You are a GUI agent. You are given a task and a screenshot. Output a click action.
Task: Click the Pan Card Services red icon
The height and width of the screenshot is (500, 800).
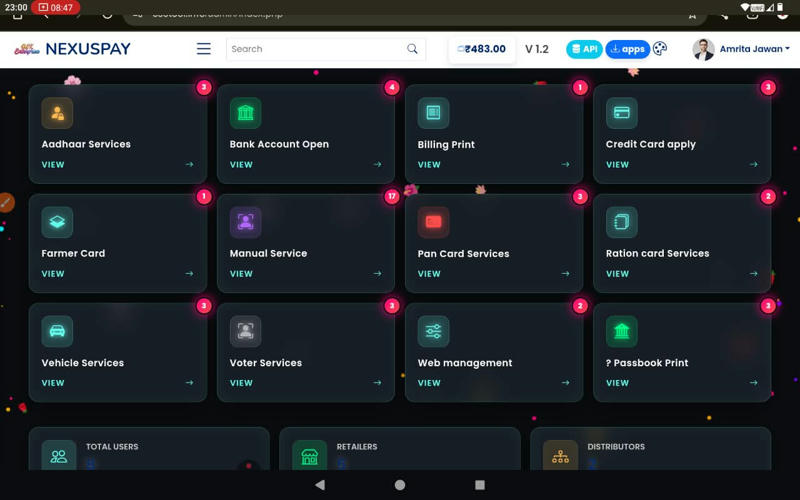[x=433, y=222]
